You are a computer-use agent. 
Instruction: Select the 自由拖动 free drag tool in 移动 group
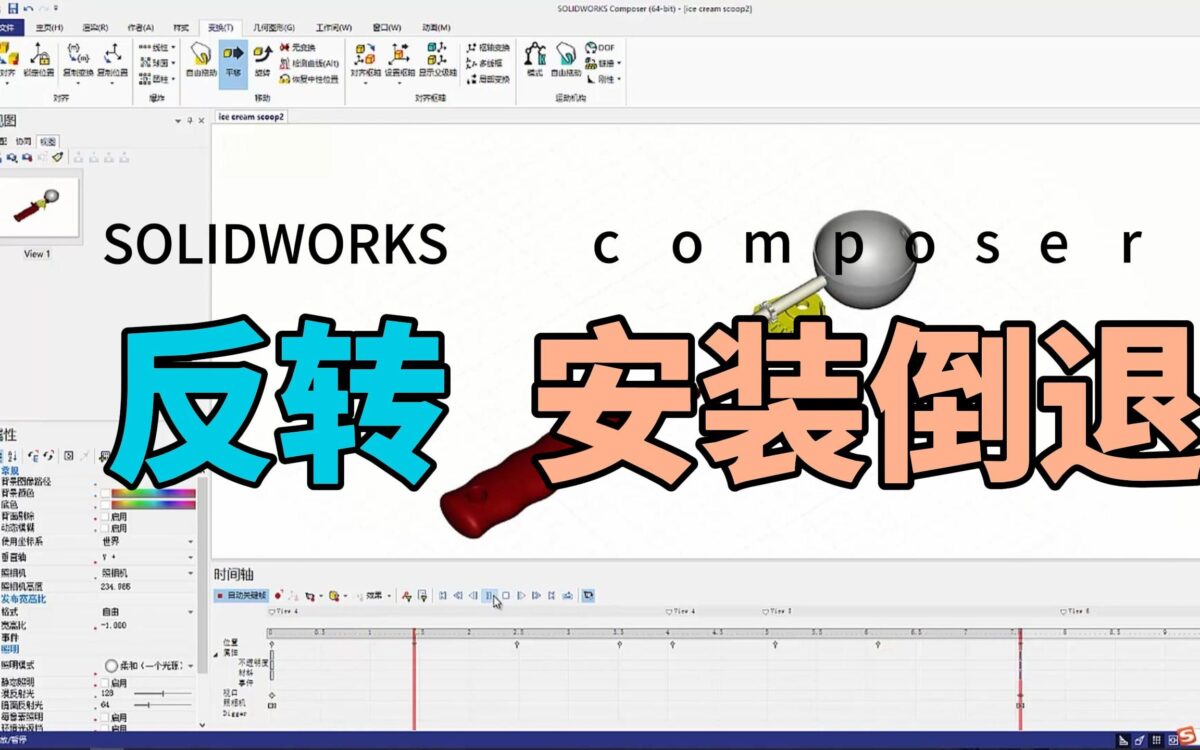click(x=201, y=60)
